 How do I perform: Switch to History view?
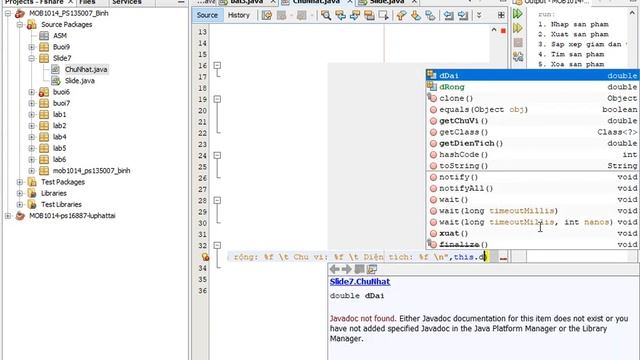239,15
